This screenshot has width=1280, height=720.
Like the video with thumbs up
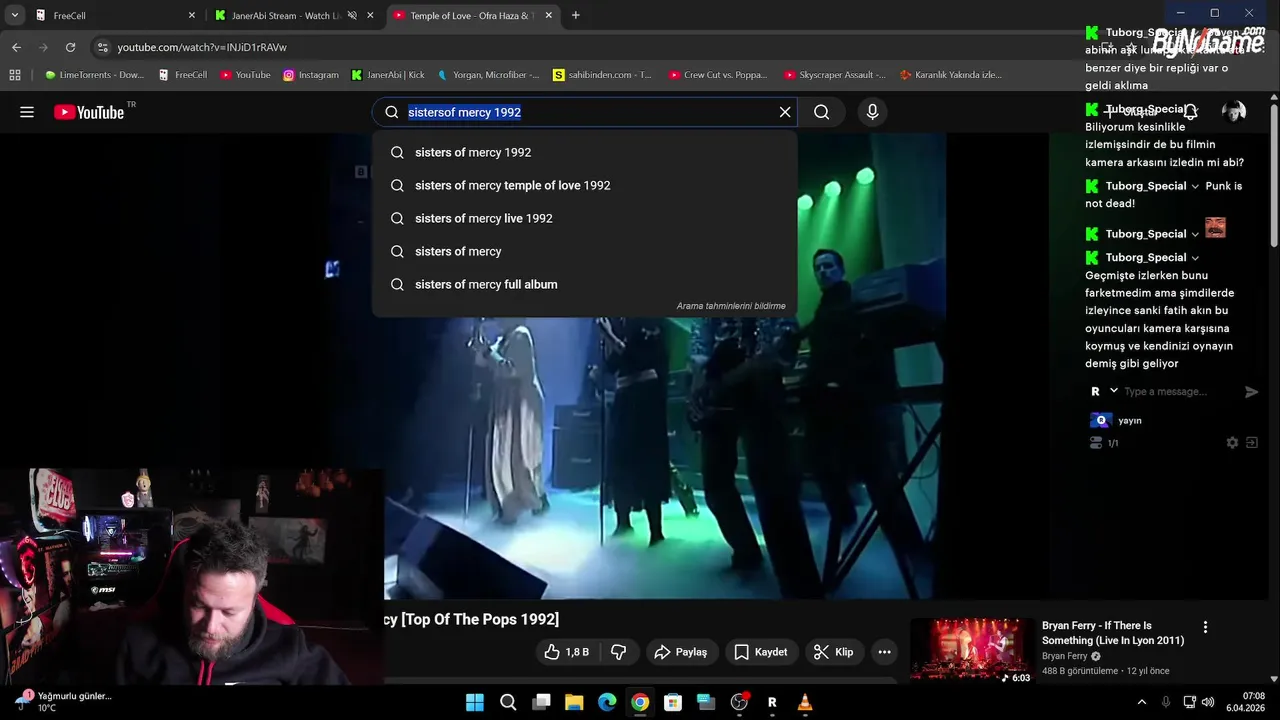[566, 652]
